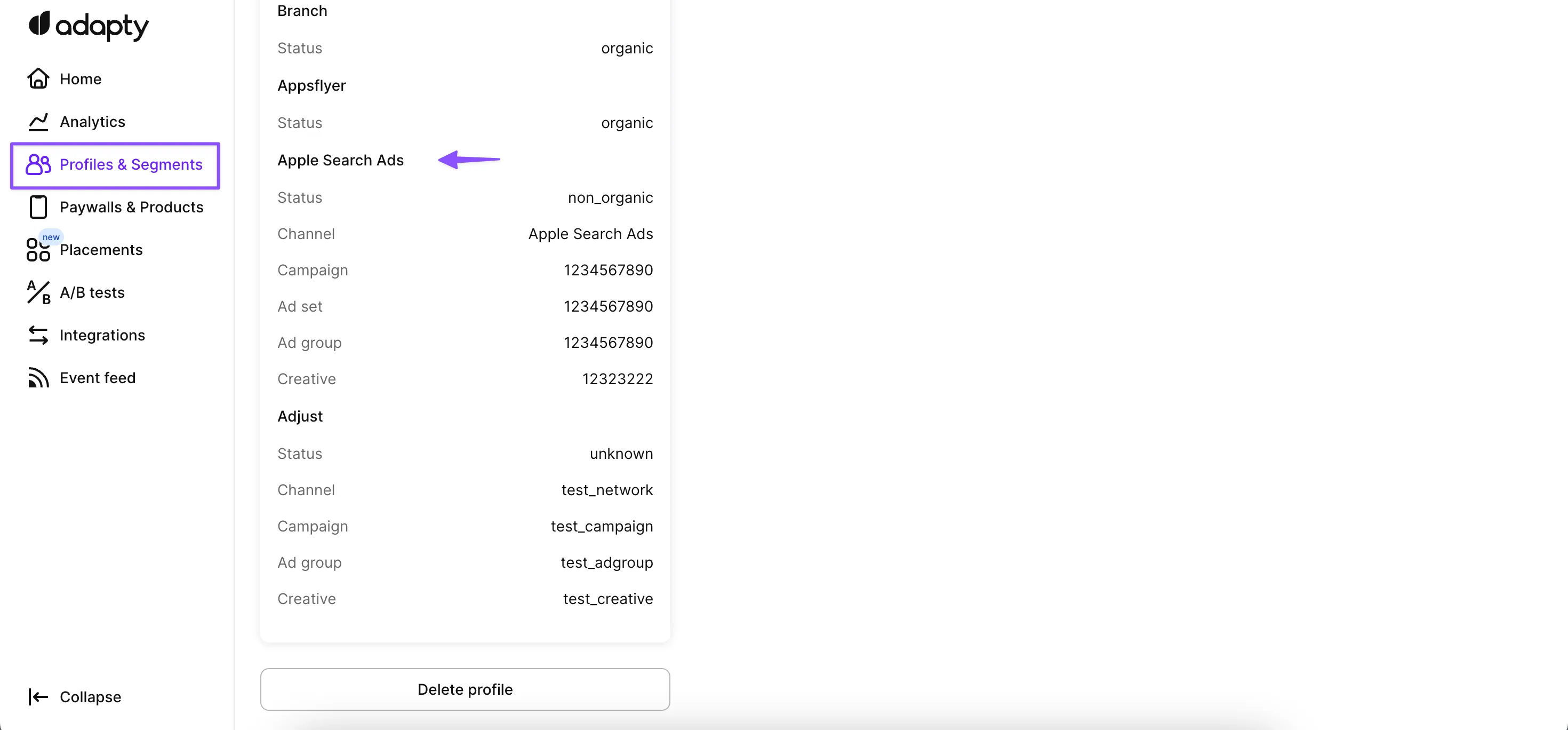Open Paywalls & Products page
The image size is (1568, 730).
click(x=132, y=207)
